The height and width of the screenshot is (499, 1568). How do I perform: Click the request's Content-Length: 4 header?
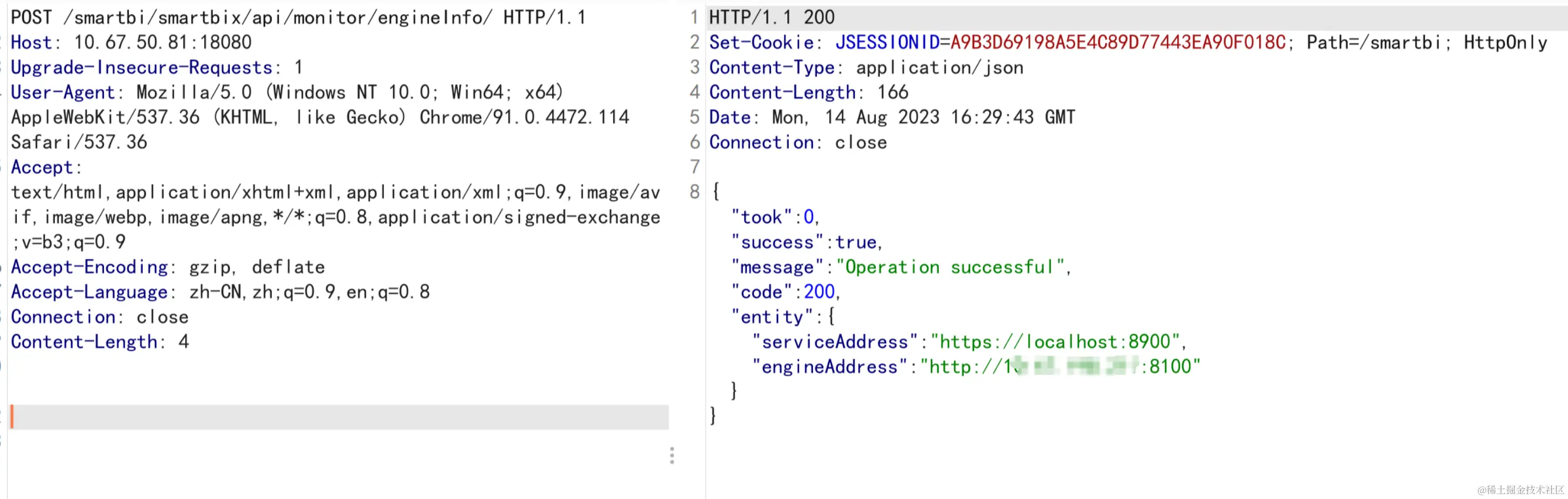100,342
